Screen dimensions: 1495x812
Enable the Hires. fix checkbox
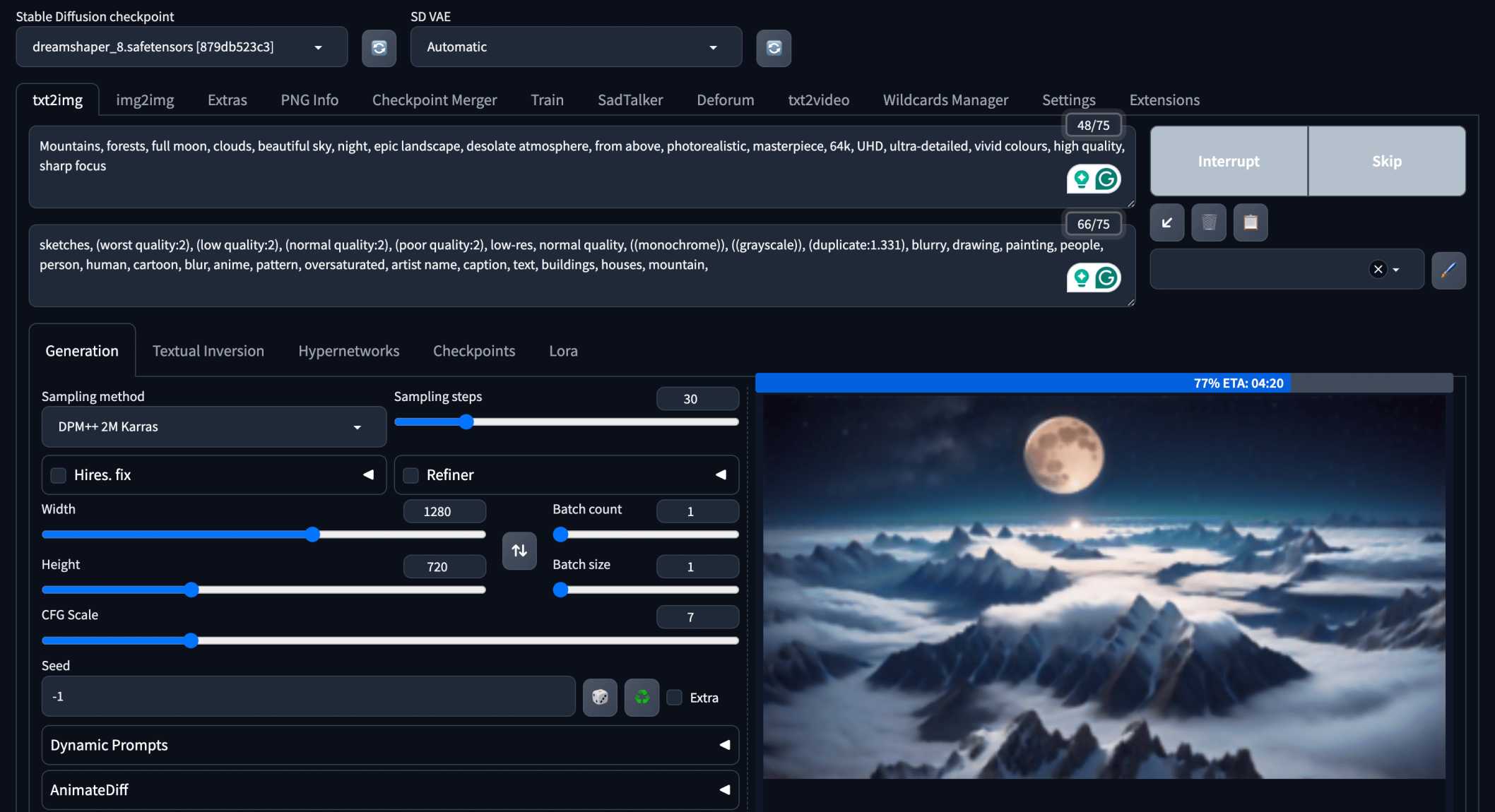click(59, 475)
